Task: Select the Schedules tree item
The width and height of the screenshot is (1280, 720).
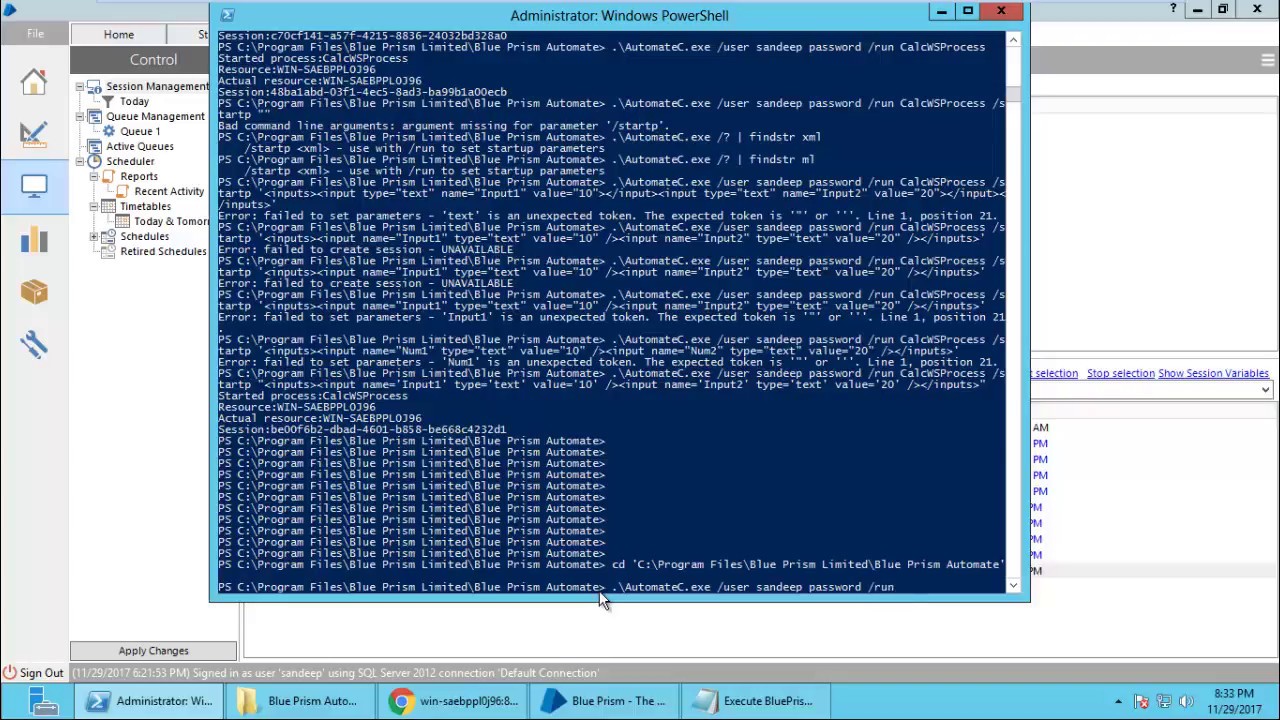Action: (x=145, y=236)
